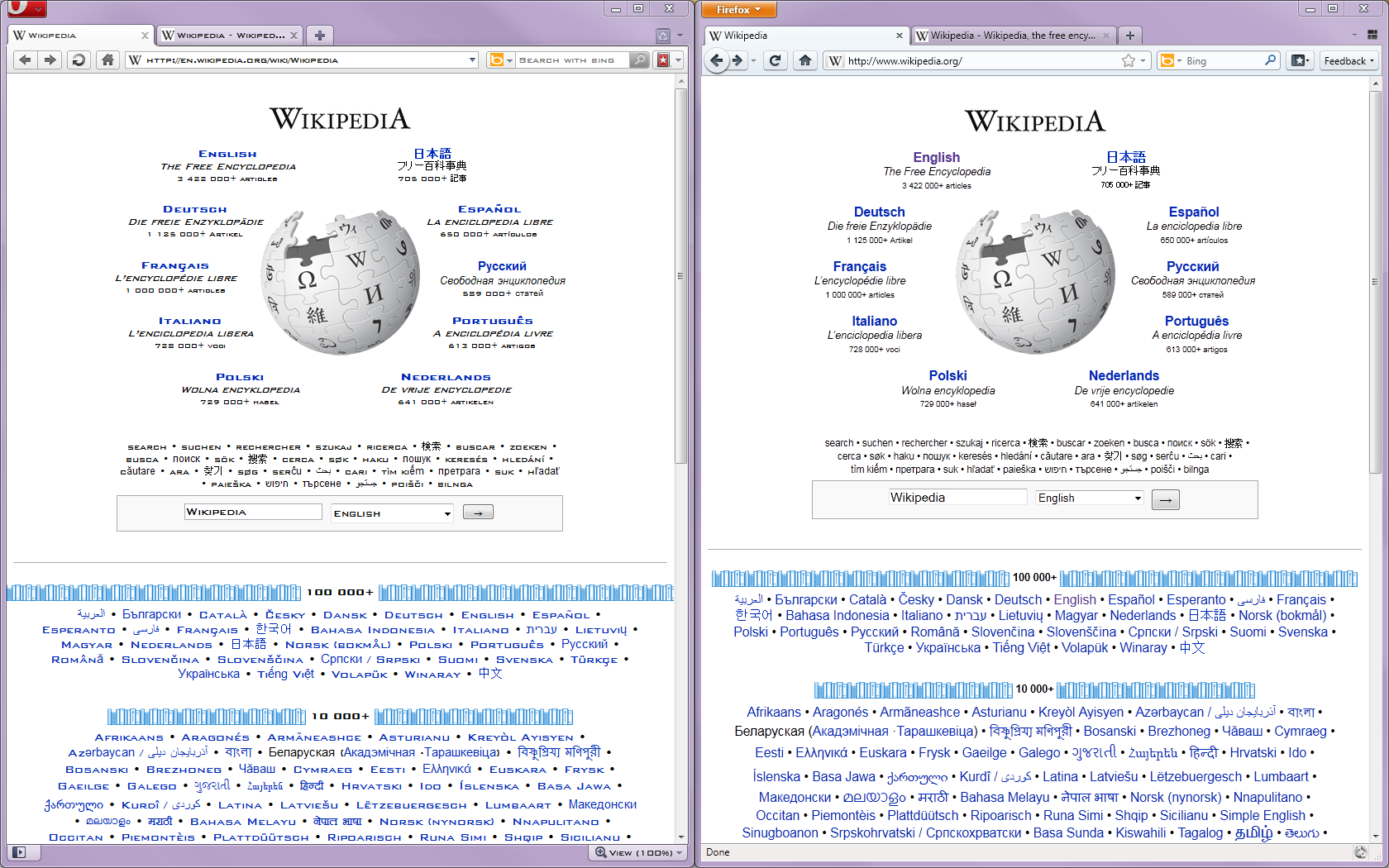Screen dimensions: 1389x868
Task: Go to the Firefox home page
Action: [804, 60]
